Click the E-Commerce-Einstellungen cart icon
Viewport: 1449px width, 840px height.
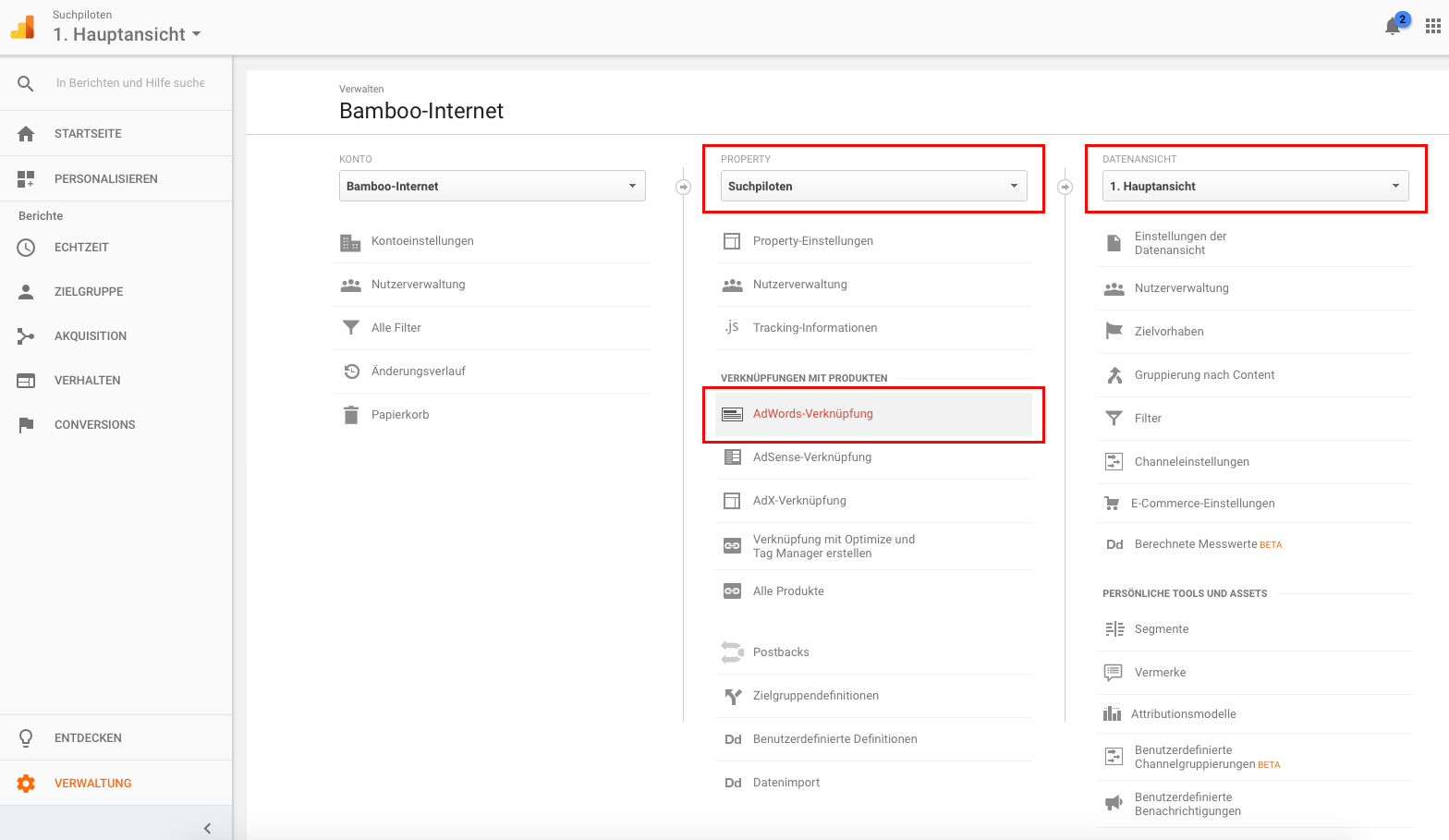click(x=1113, y=504)
